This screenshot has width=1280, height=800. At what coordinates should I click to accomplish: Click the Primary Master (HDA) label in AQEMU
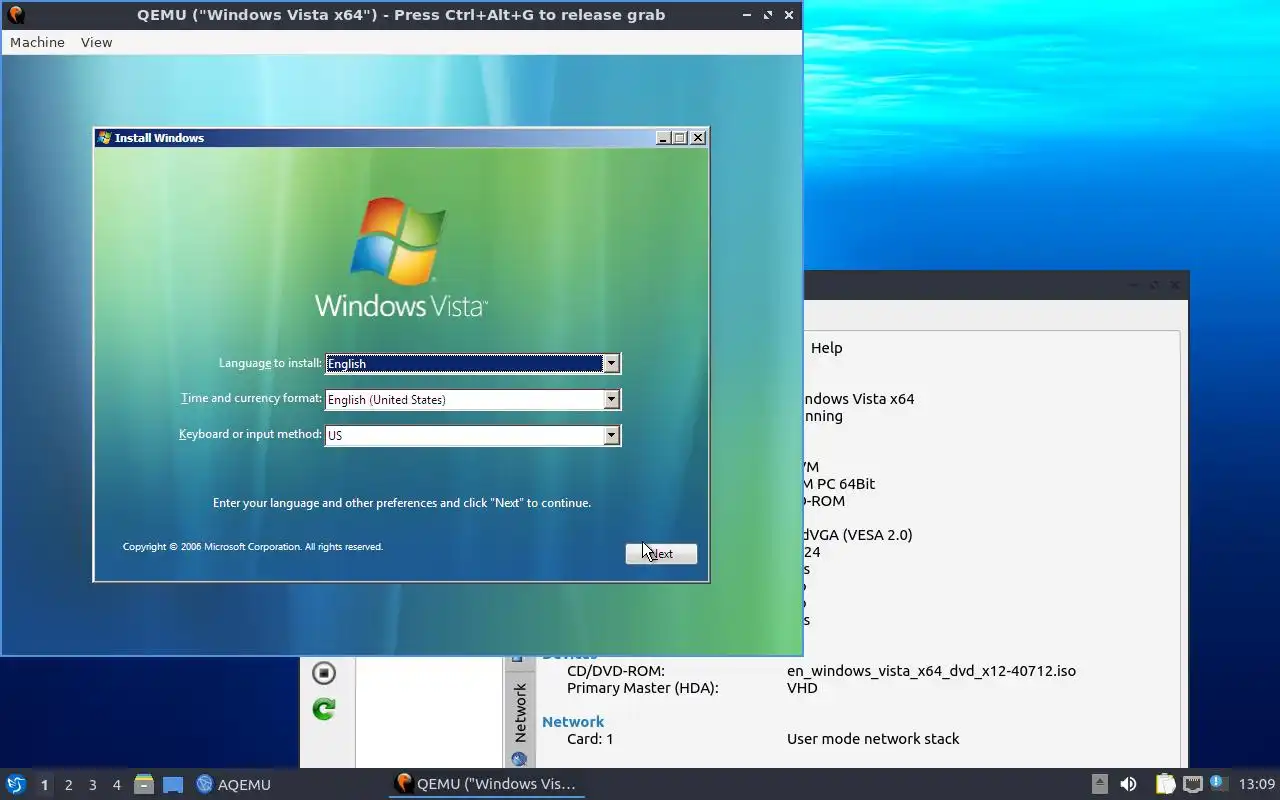[643, 688]
